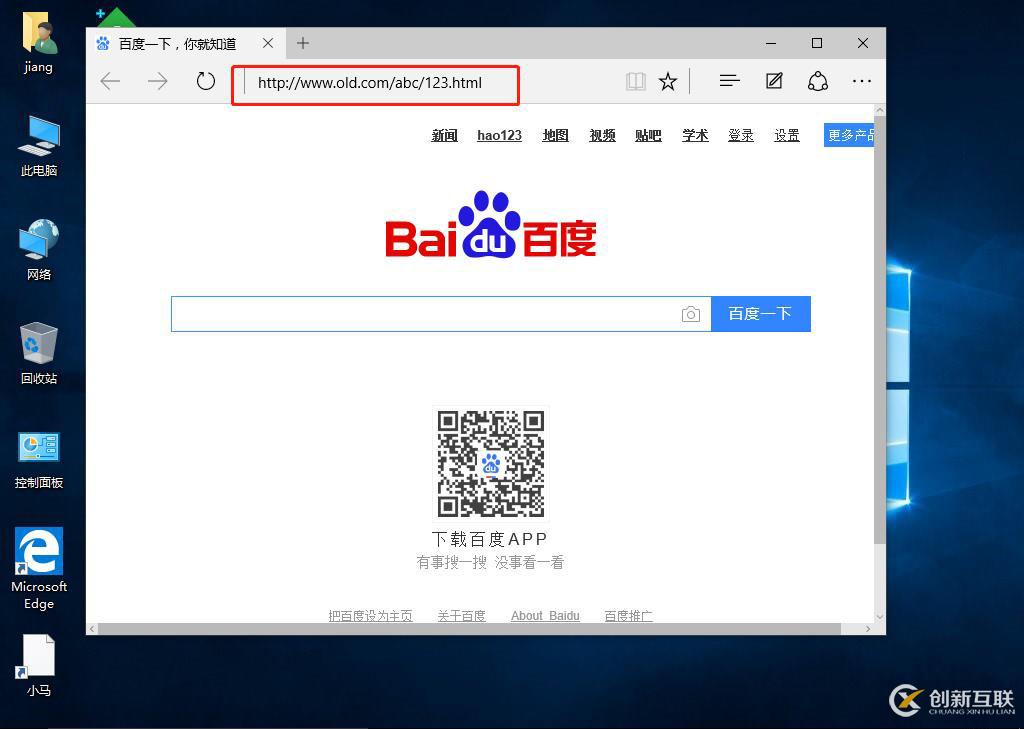Click the Make a Web Note icon

[774, 81]
